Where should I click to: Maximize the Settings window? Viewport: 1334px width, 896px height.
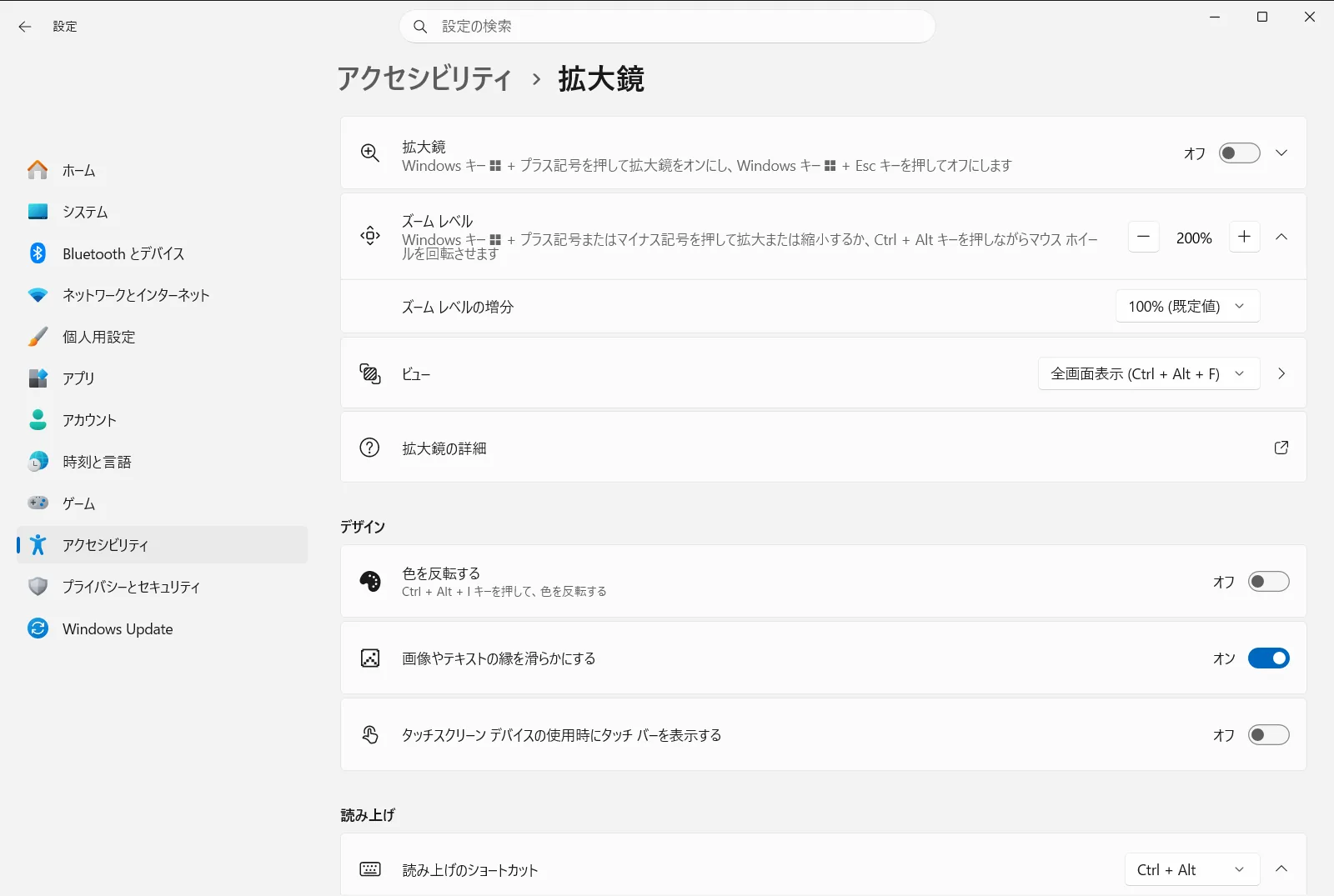(x=1262, y=17)
